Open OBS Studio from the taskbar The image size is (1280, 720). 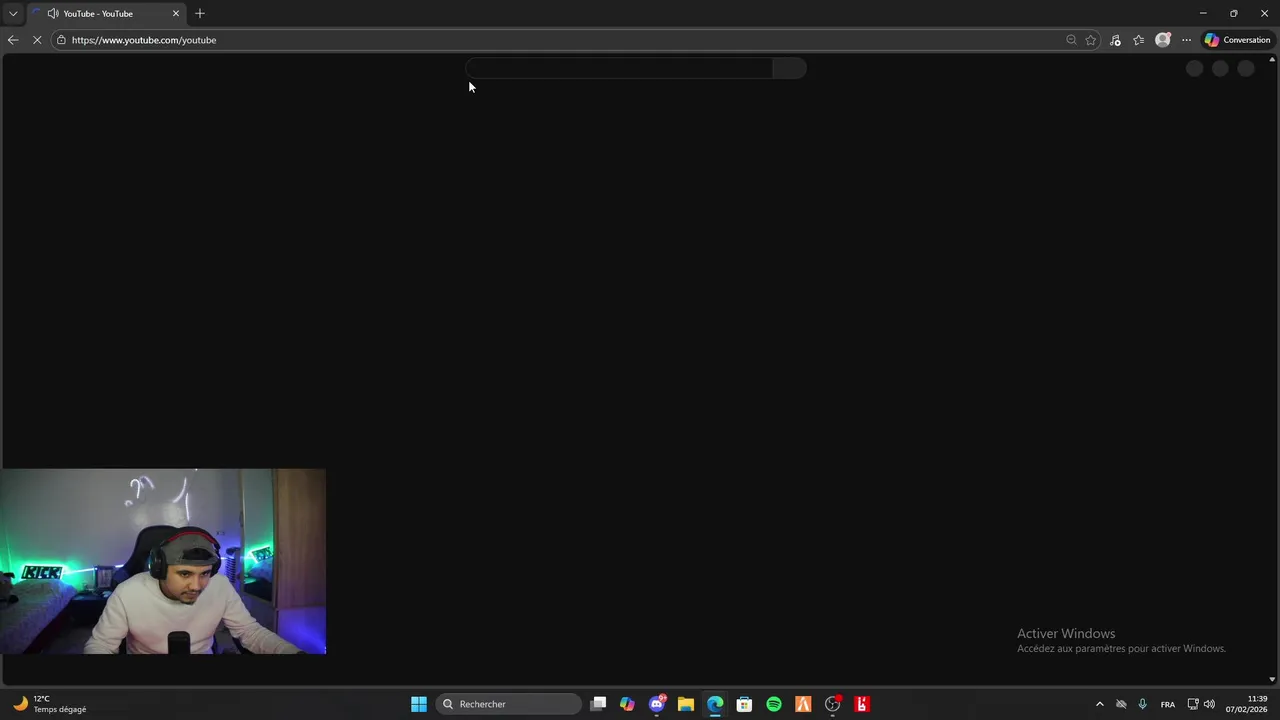pyautogui.click(x=833, y=704)
